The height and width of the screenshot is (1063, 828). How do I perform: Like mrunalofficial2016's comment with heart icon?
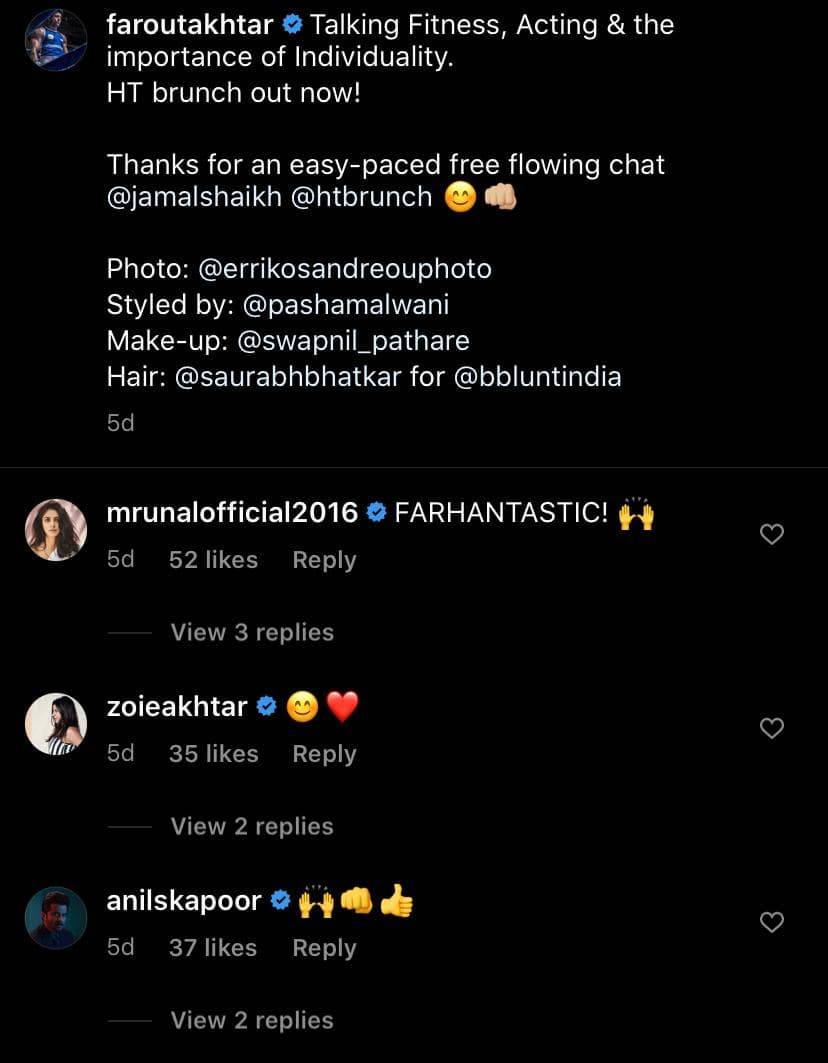point(771,535)
